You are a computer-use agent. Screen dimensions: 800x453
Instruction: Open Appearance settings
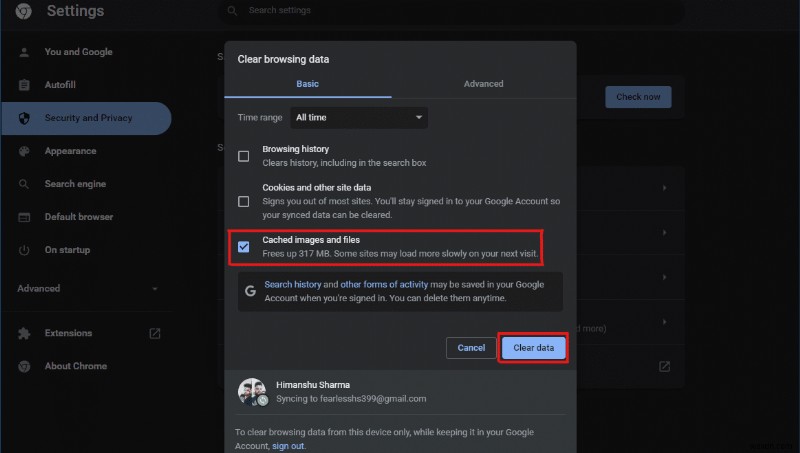[70, 151]
